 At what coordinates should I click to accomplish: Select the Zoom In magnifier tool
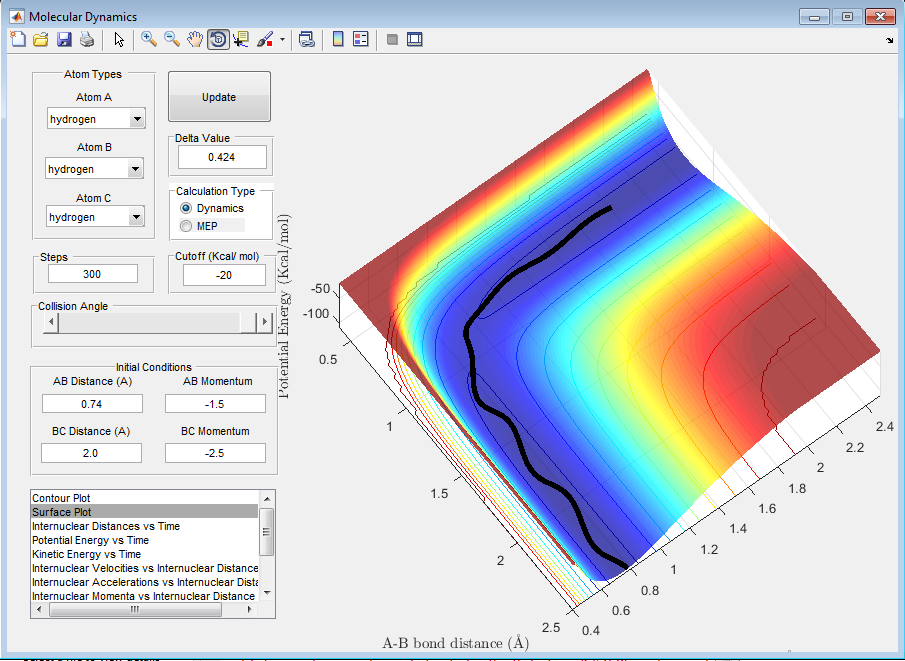click(149, 40)
